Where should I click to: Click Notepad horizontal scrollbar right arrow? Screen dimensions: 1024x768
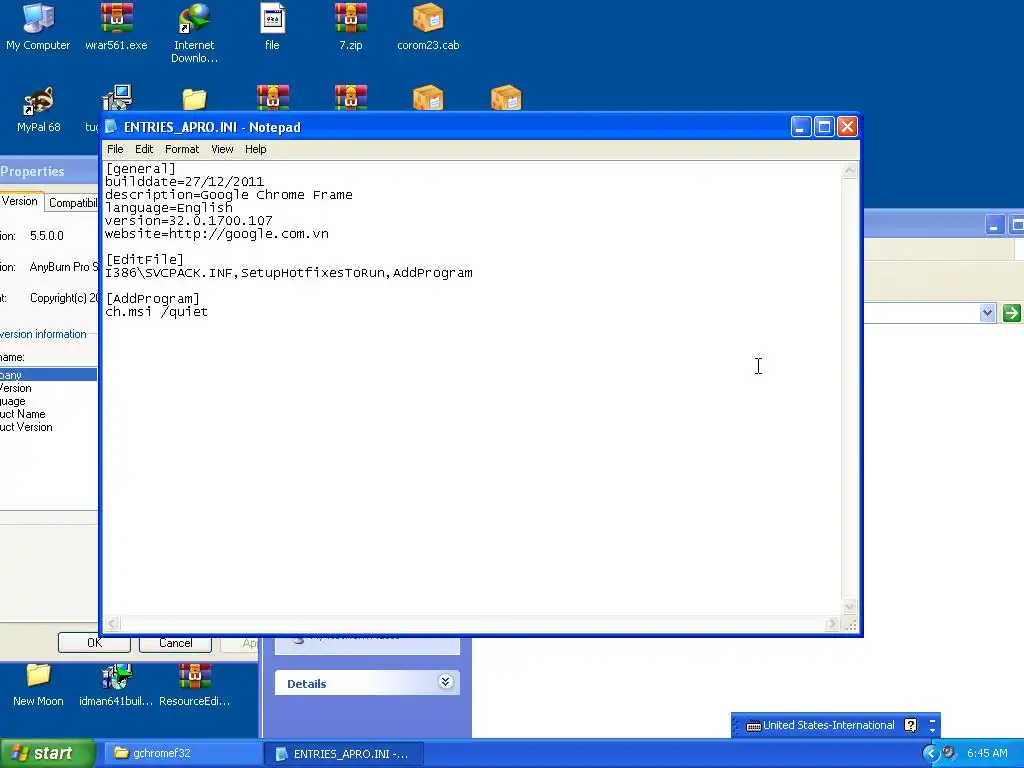831,624
